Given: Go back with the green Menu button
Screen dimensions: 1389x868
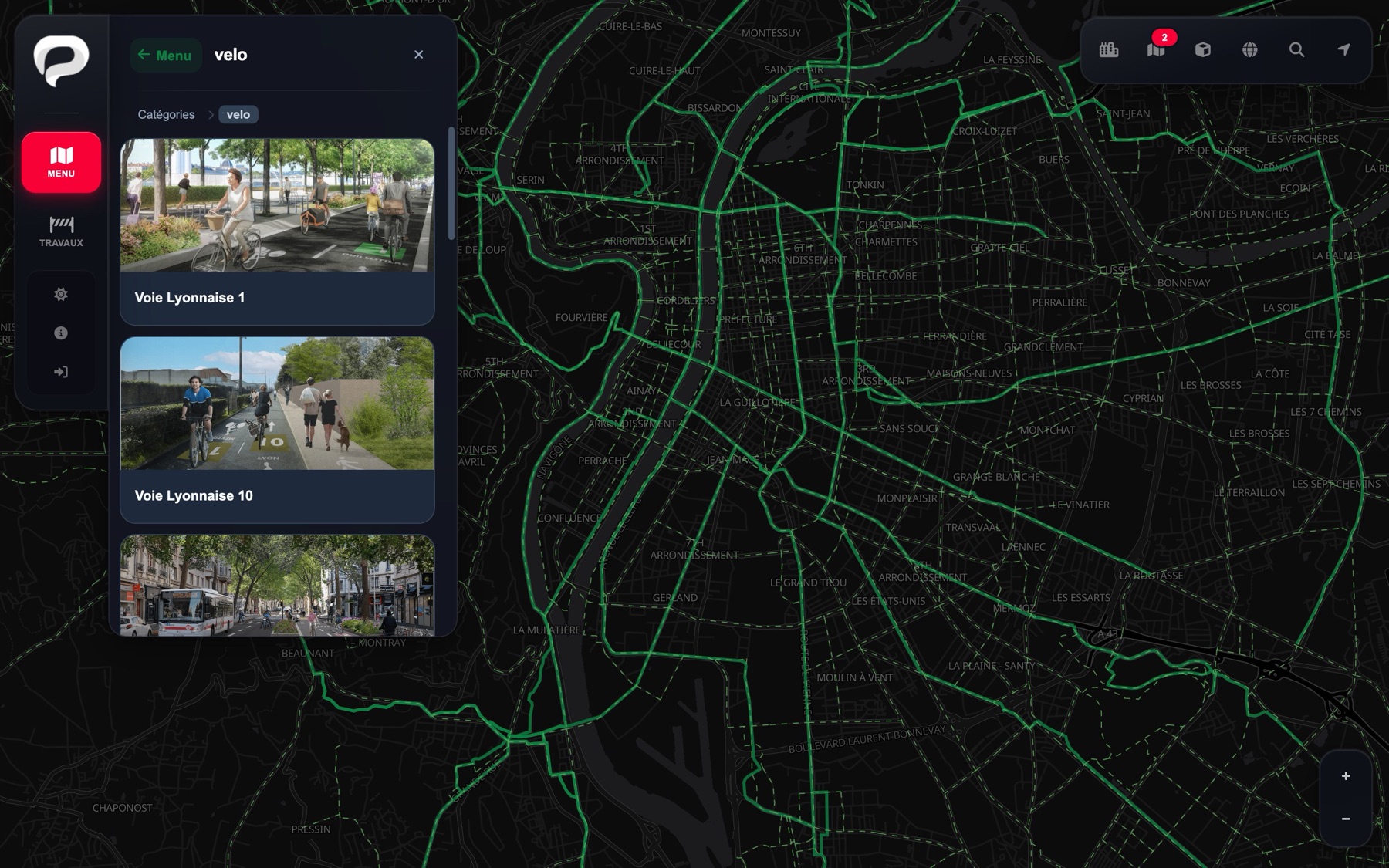Looking at the screenshot, I should click(165, 55).
